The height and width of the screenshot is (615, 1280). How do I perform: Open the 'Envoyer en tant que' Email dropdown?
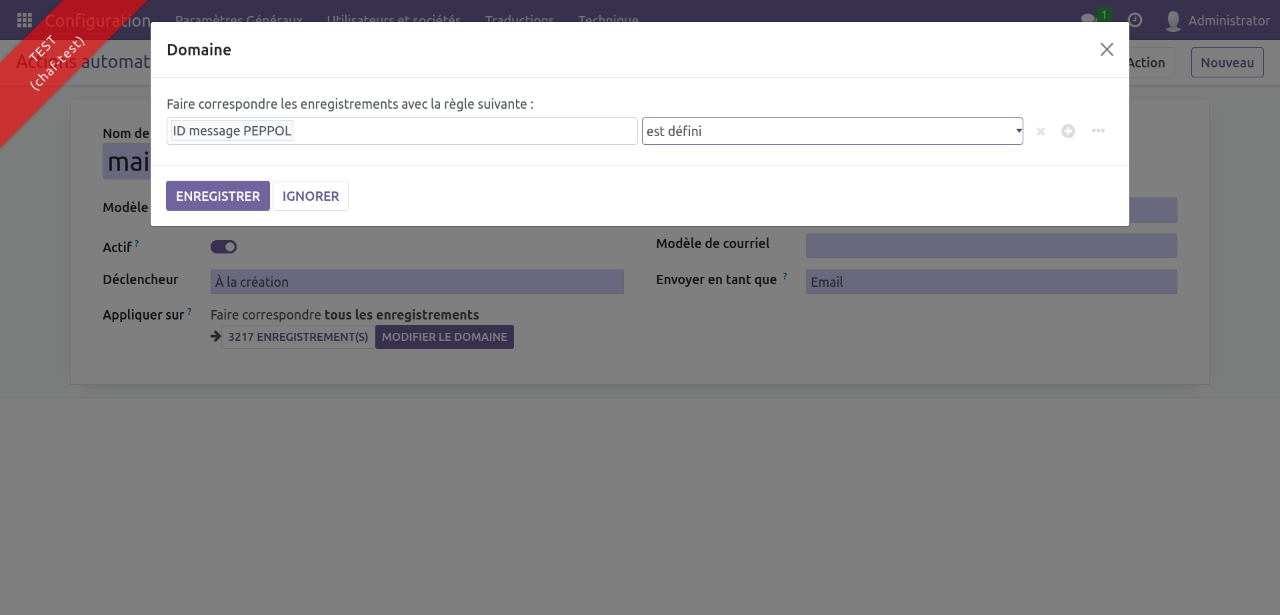click(x=991, y=282)
